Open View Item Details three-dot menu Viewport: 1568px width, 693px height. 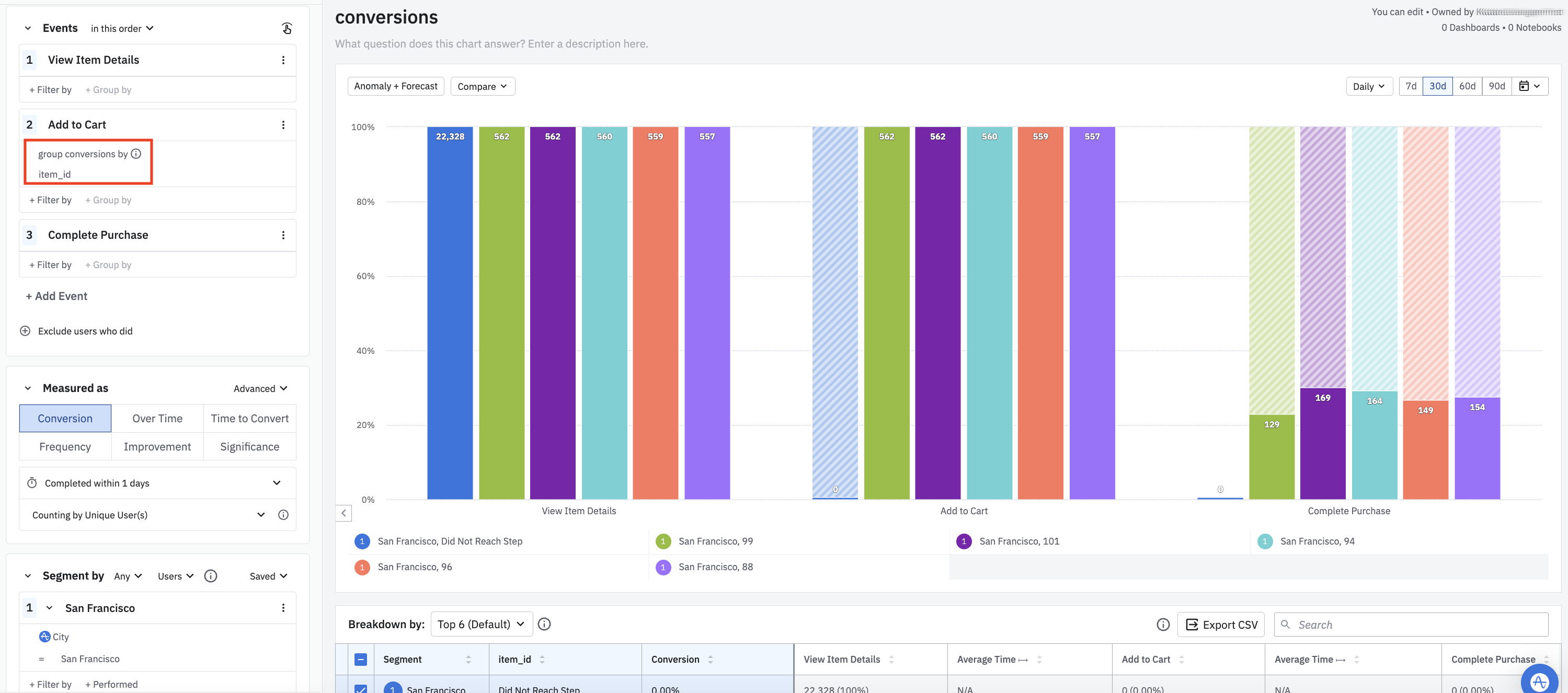[x=283, y=60]
